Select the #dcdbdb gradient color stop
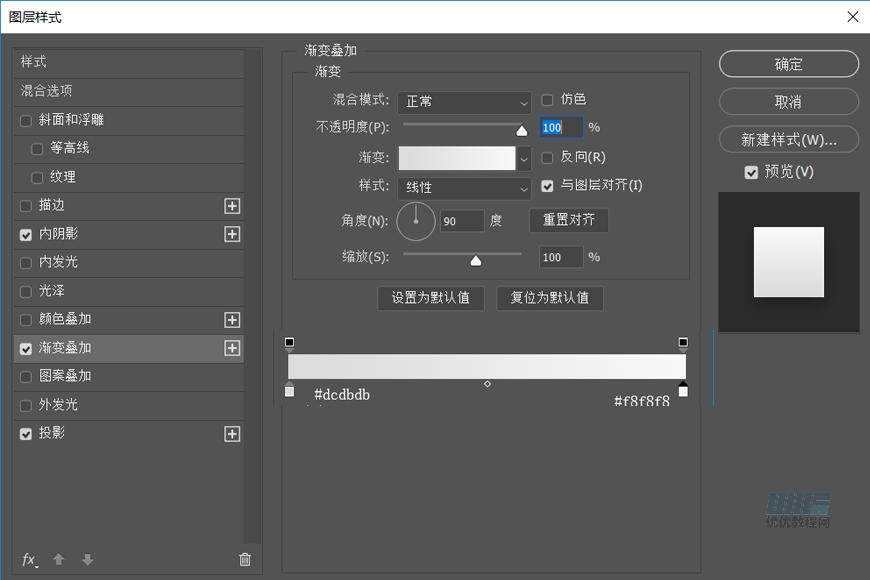The width and height of the screenshot is (870, 580). pos(289,391)
